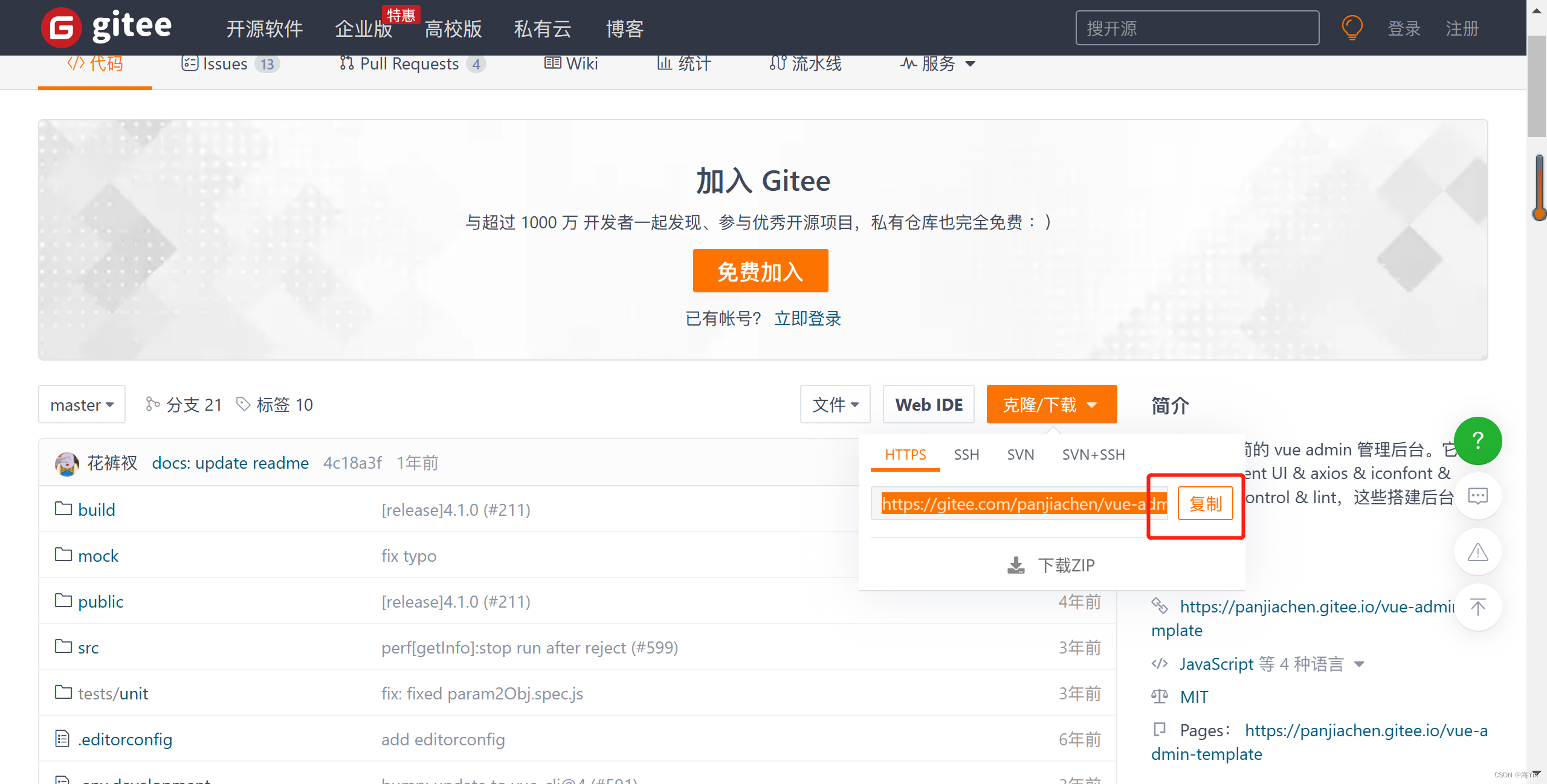
Task: Click the 'fix typo' commit message
Action: 409,556
